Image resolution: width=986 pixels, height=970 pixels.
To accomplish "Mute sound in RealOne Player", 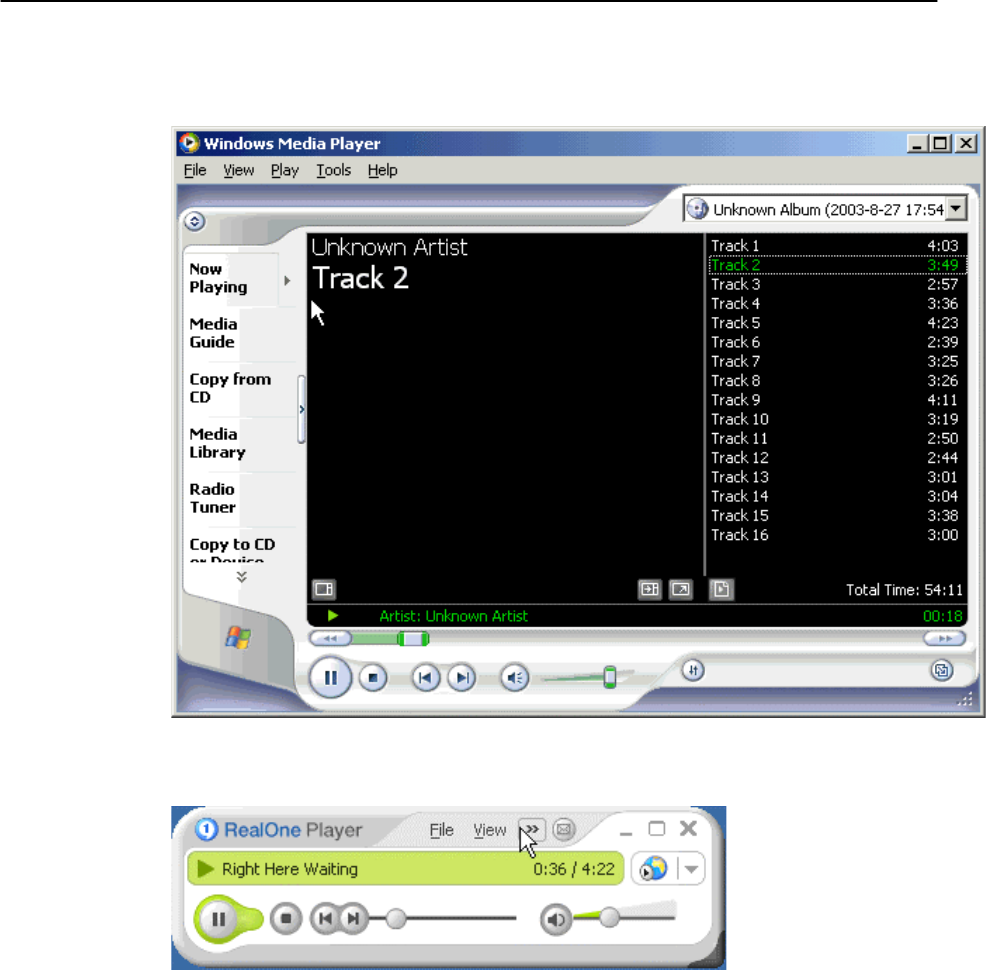I will [555, 920].
